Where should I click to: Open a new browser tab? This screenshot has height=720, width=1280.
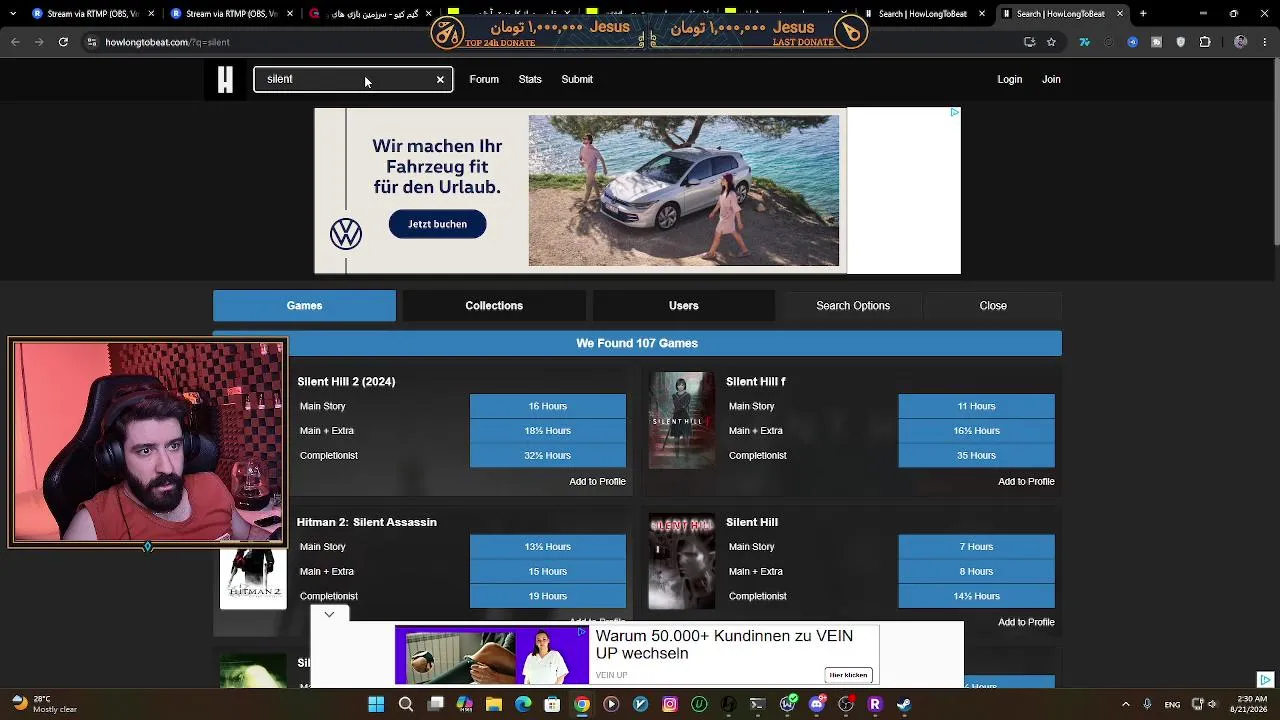point(1143,14)
